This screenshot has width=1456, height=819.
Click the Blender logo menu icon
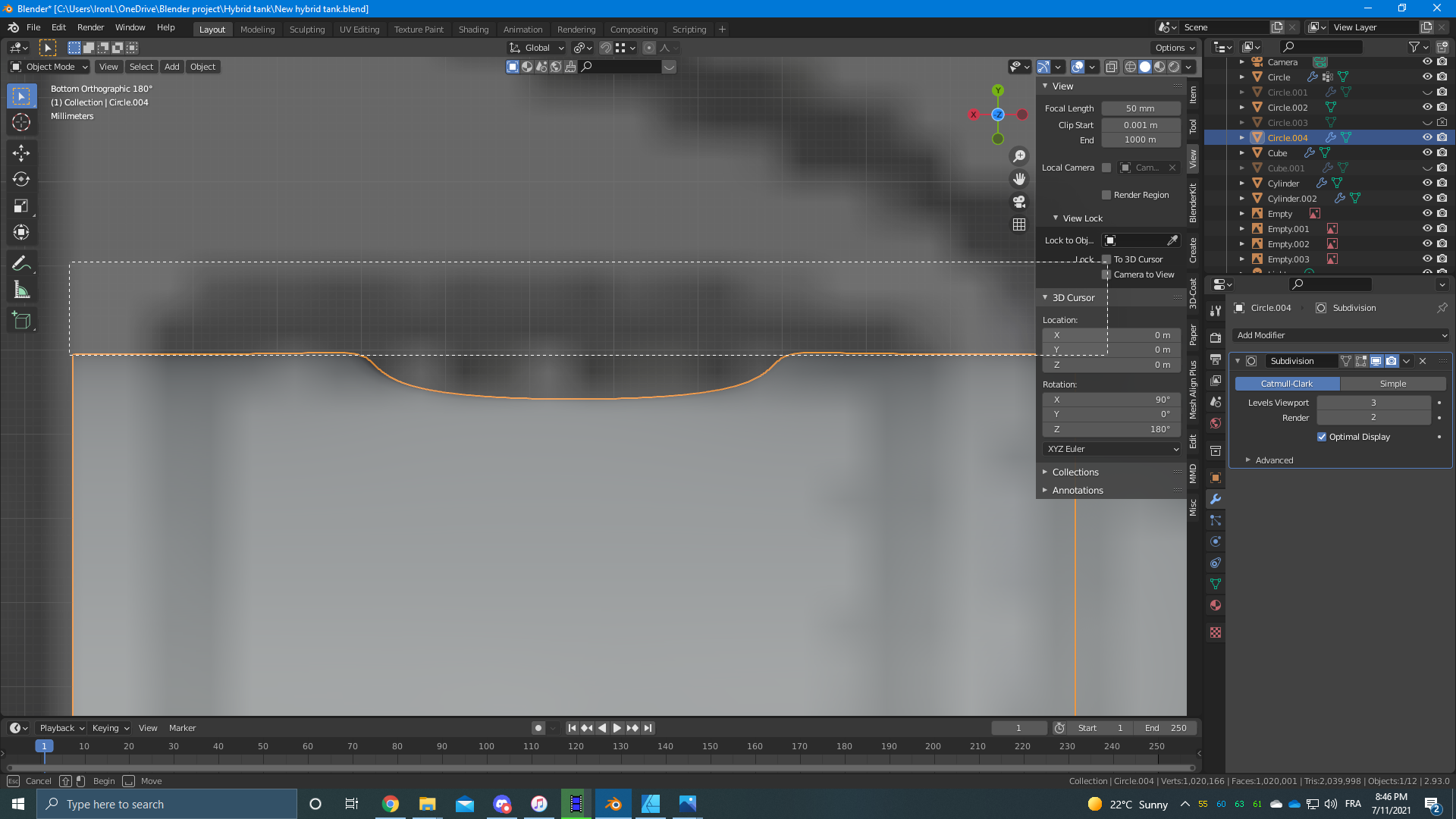pyautogui.click(x=13, y=27)
